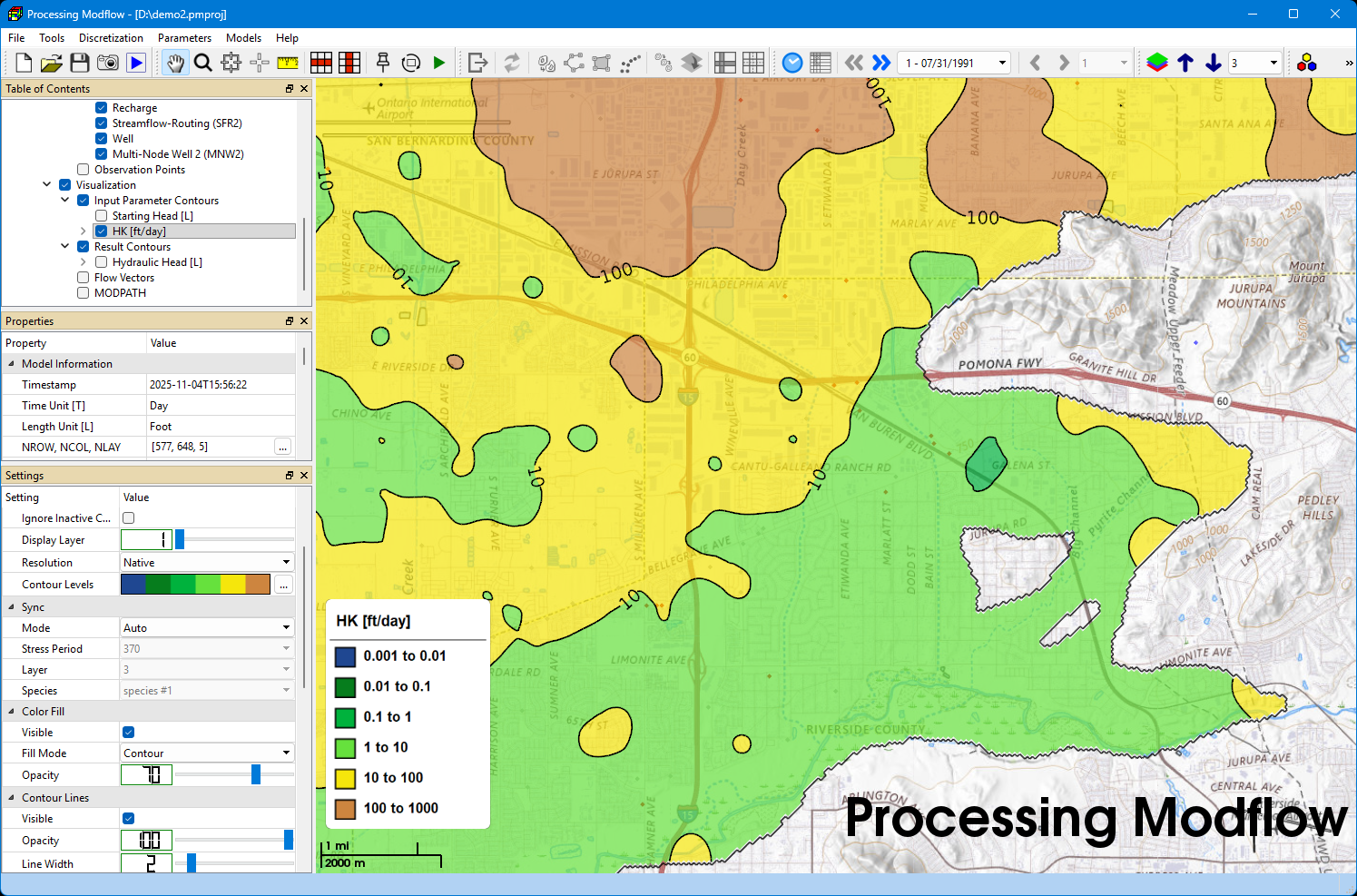Uncheck the HK [ft/day] checkbox
Screen dimensions: 1357x896
pyautogui.click(x=102, y=231)
